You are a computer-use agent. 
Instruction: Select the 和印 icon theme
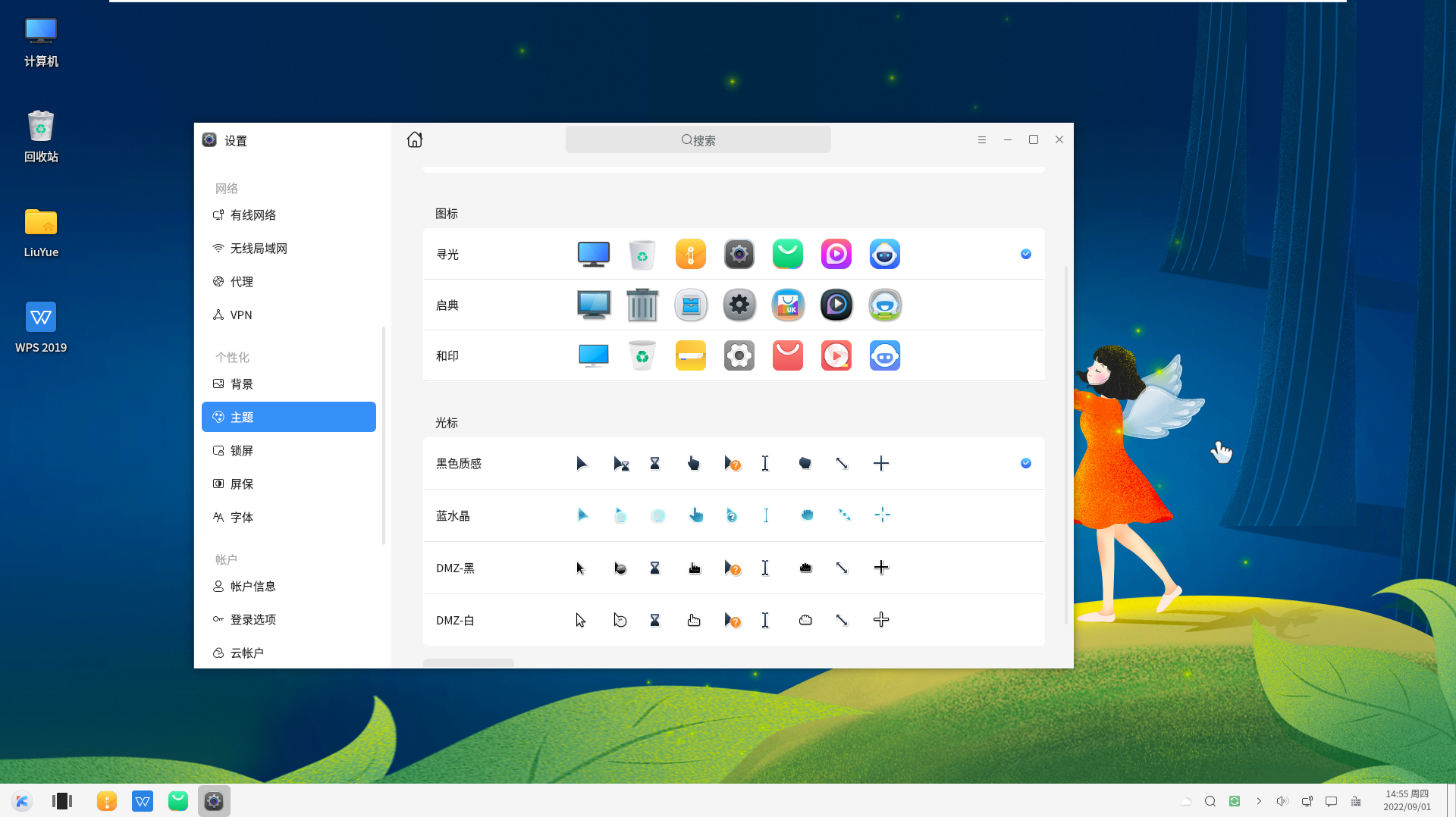733,355
